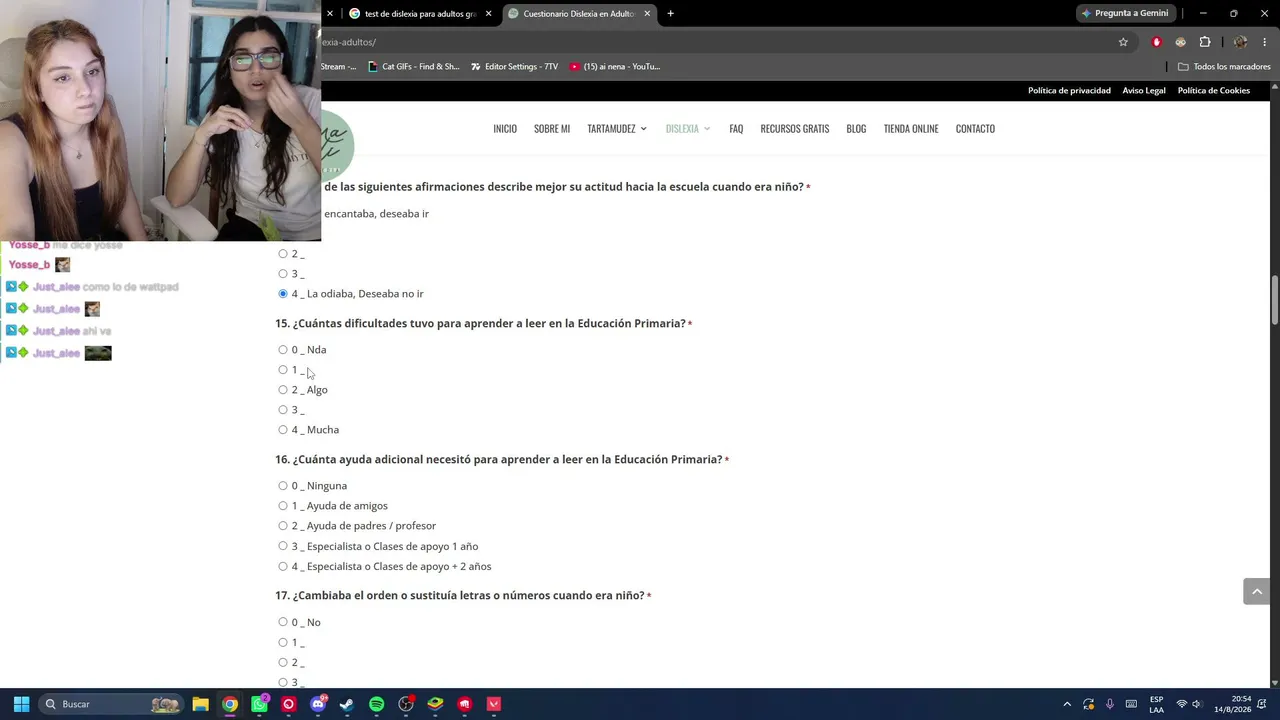This screenshot has height=720, width=1280.
Task: Bookmark this page with the star icon
Action: pos(1123,42)
